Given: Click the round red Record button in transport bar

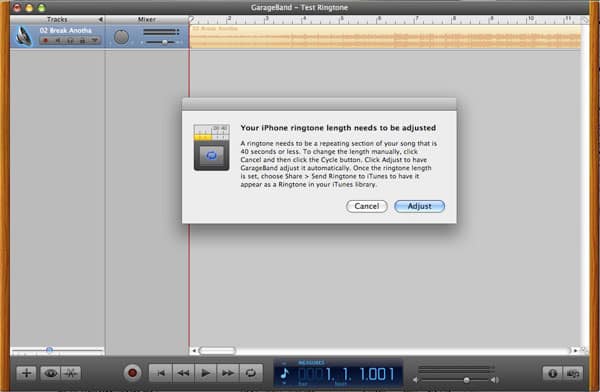Looking at the screenshot, I should [132, 373].
